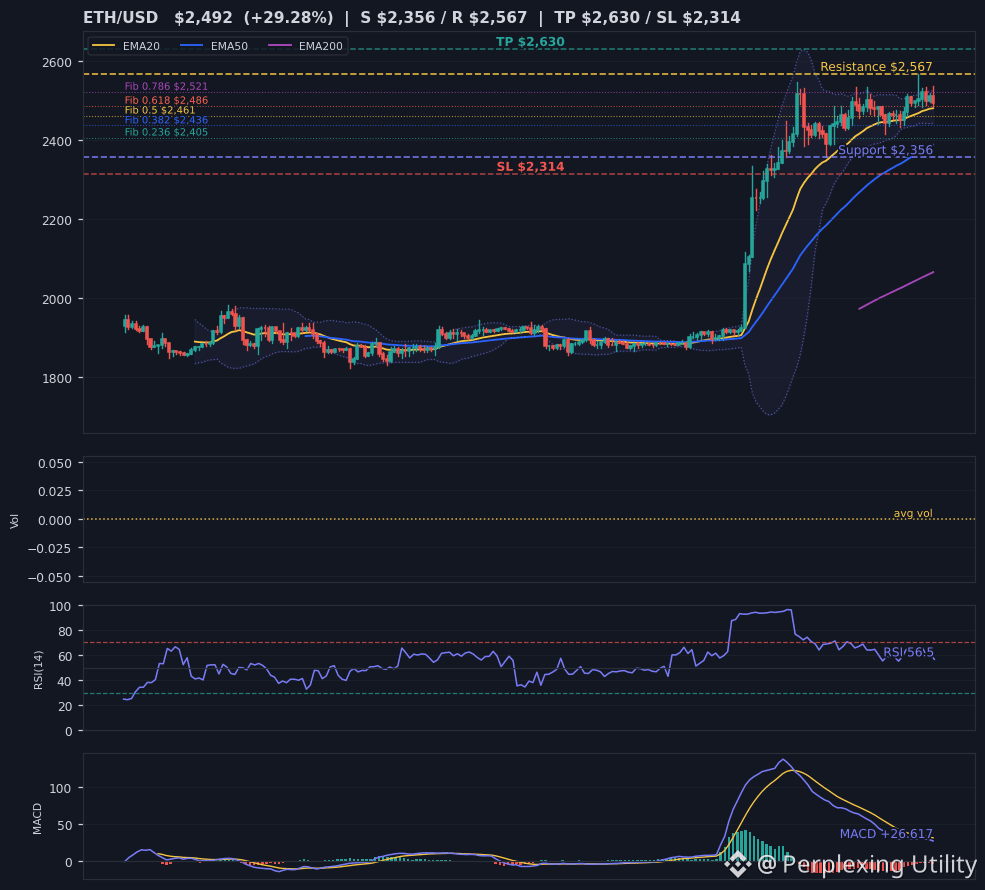Click the Resistance $2,567 label
This screenshot has height=890, width=985.
click(x=876, y=67)
